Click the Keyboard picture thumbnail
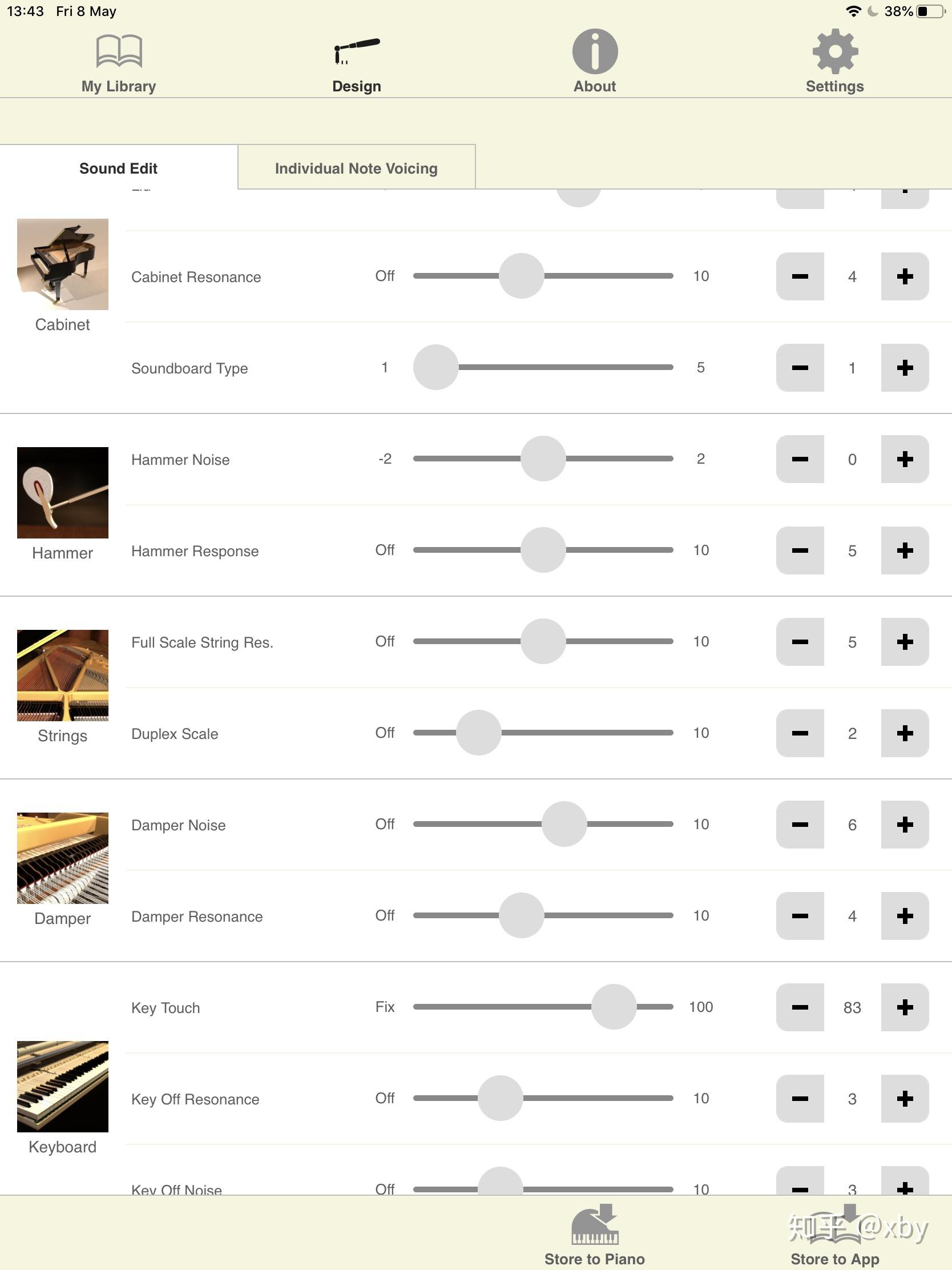This screenshot has height=1270, width=952. 63,1086
